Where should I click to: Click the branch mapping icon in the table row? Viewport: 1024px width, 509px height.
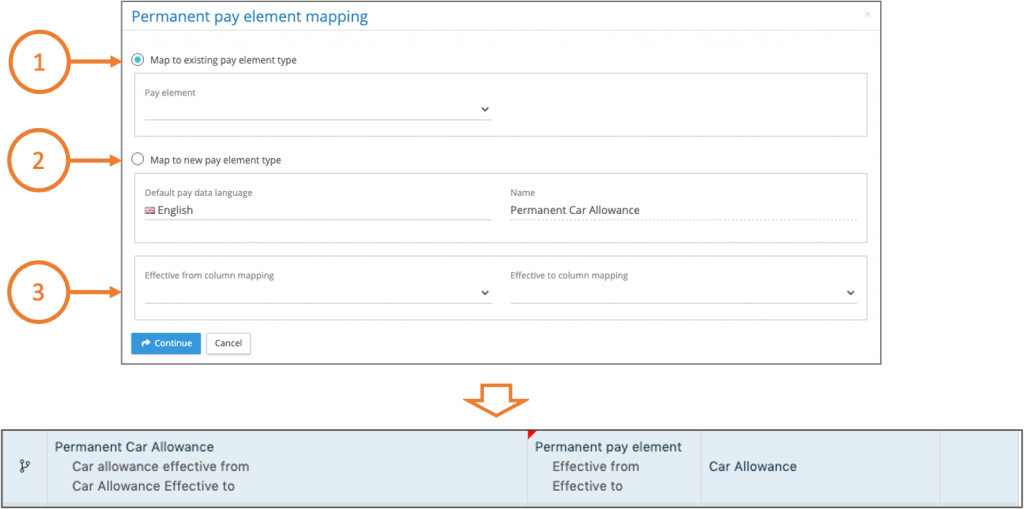pos(25,466)
